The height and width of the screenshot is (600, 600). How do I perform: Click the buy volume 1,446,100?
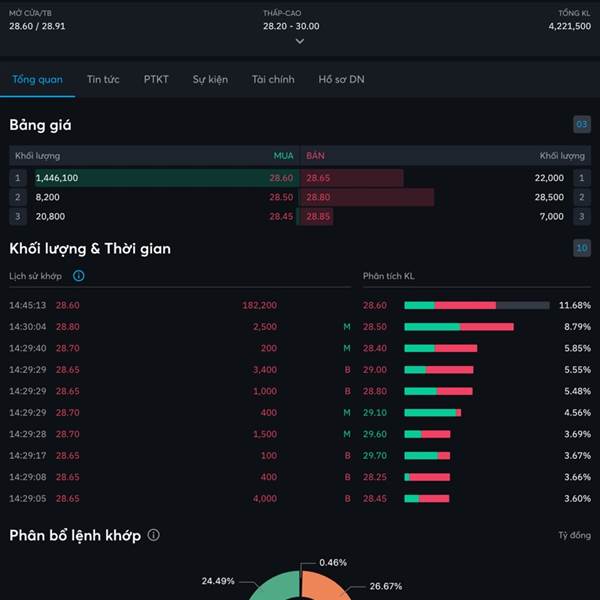(57, 178)
